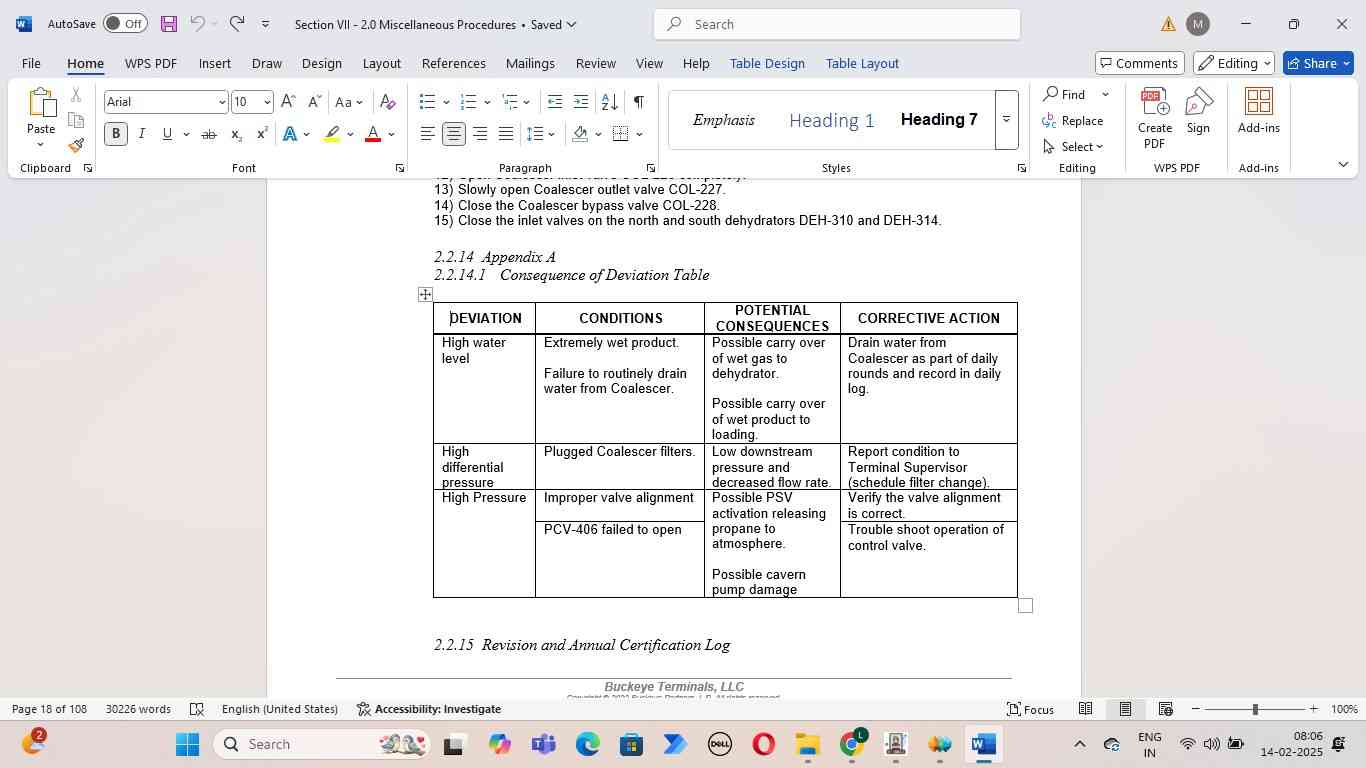Click the Share button
1366x768 pixels.
click(1318, 63)
